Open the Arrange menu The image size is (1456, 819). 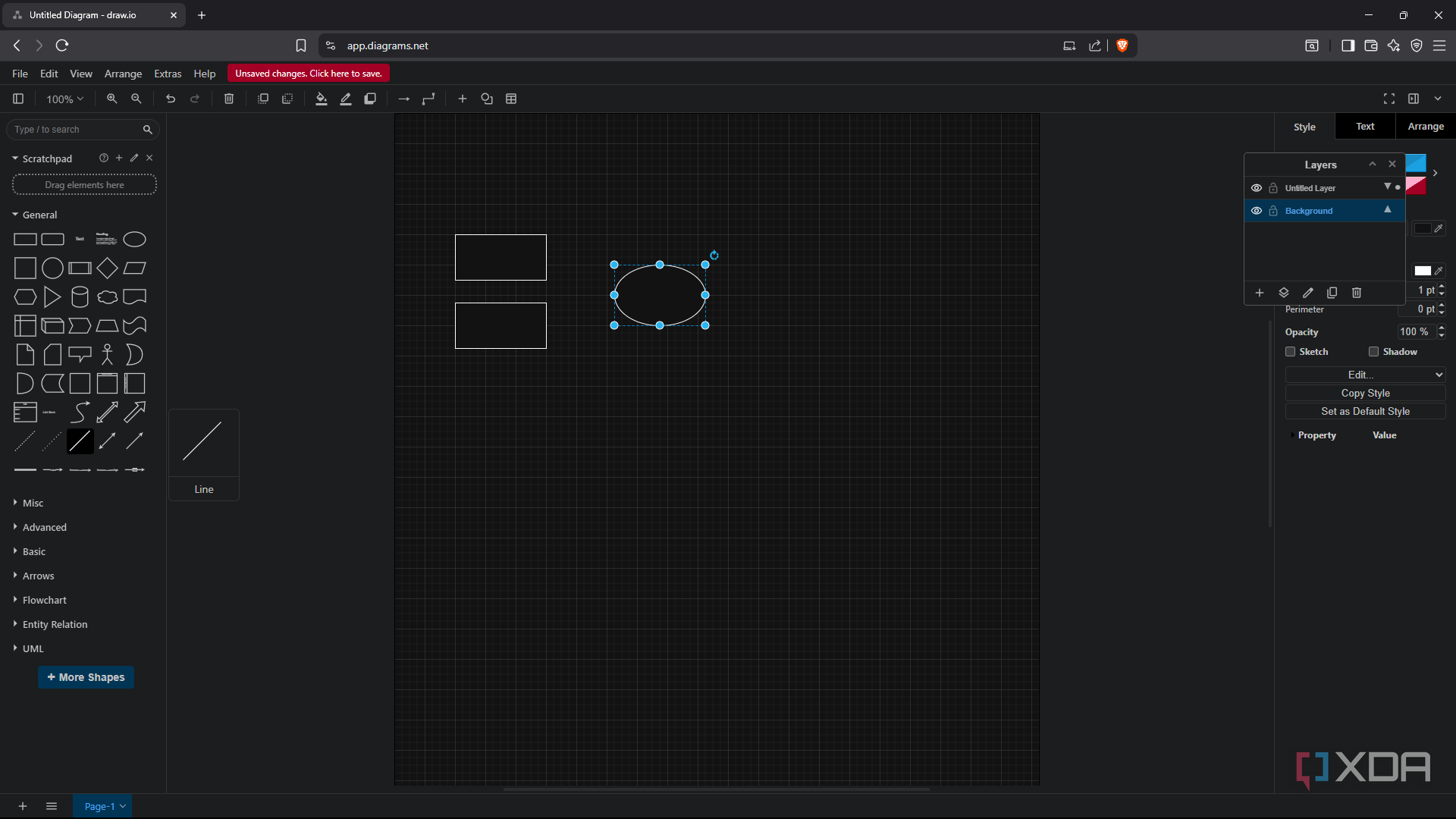pos(123,74)
